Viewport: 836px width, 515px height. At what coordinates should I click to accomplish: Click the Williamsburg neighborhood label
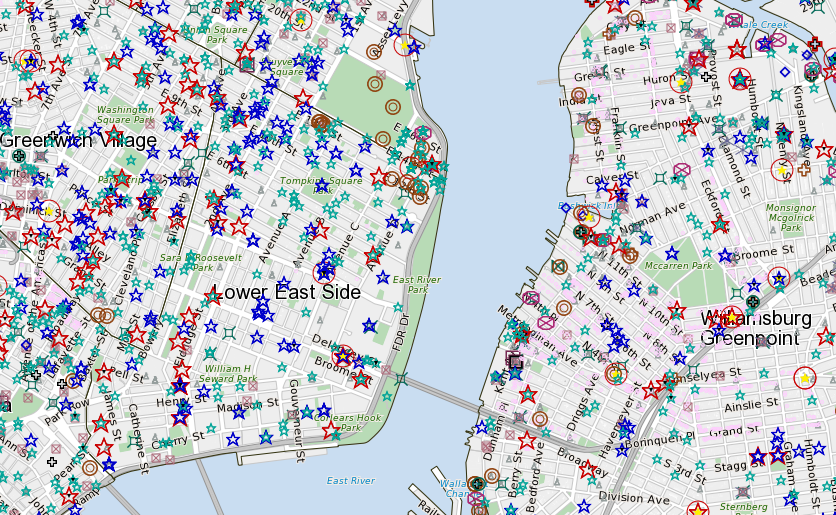tap(756, 318)
